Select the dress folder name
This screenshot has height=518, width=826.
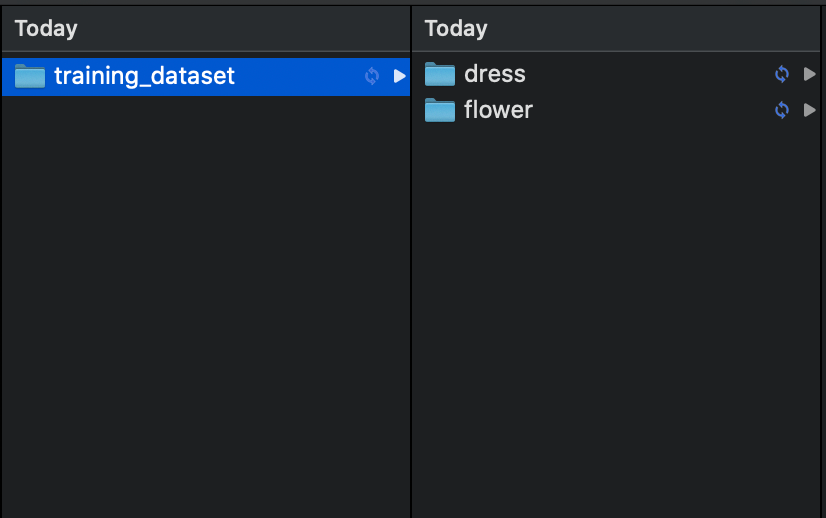point(495,74)
